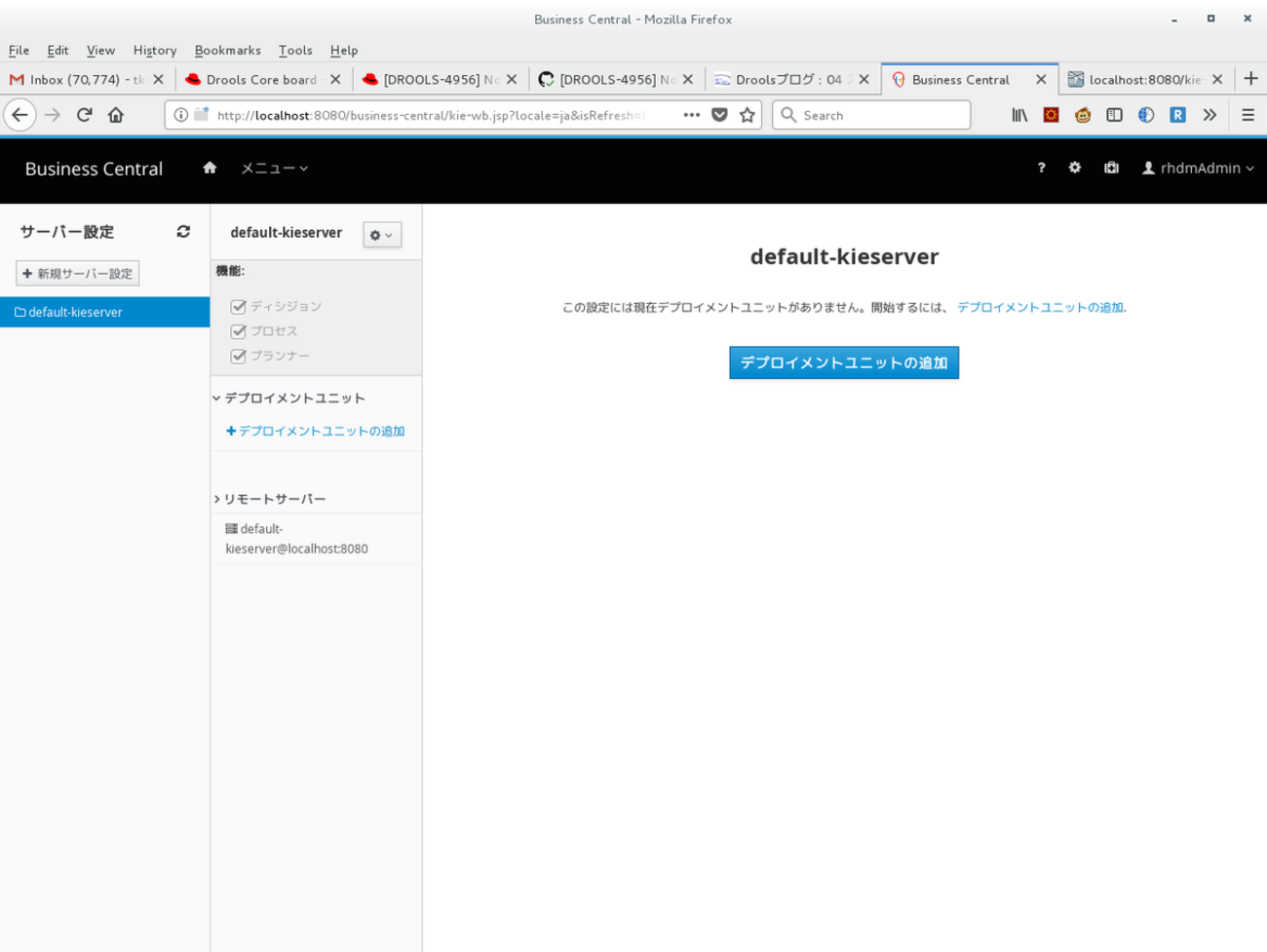The width and height of the screenshot is (1267, 952).
Task: Click the briefcase icon in header
Action: pyautogui.click(x=1111, y=168)
